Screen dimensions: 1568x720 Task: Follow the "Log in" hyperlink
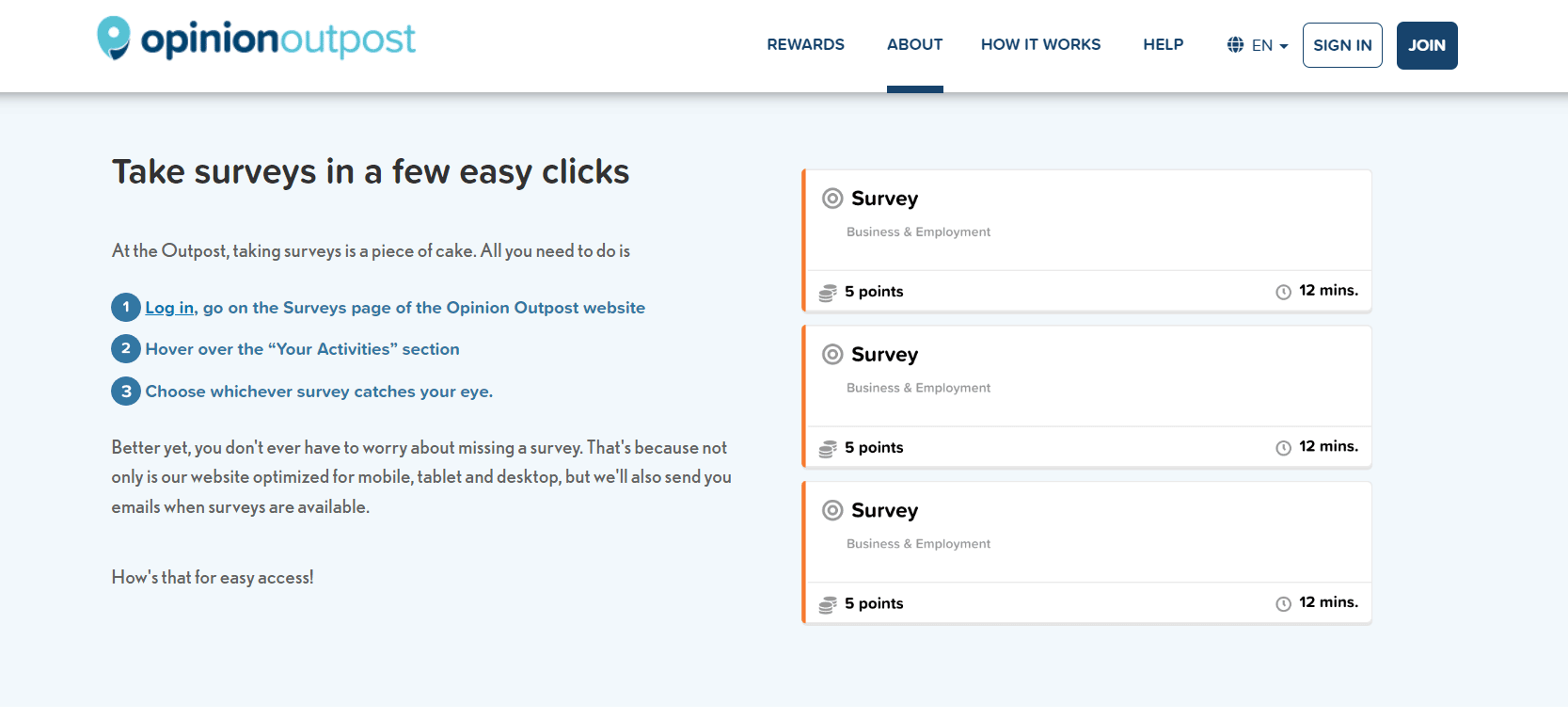(x=169, y=308)
